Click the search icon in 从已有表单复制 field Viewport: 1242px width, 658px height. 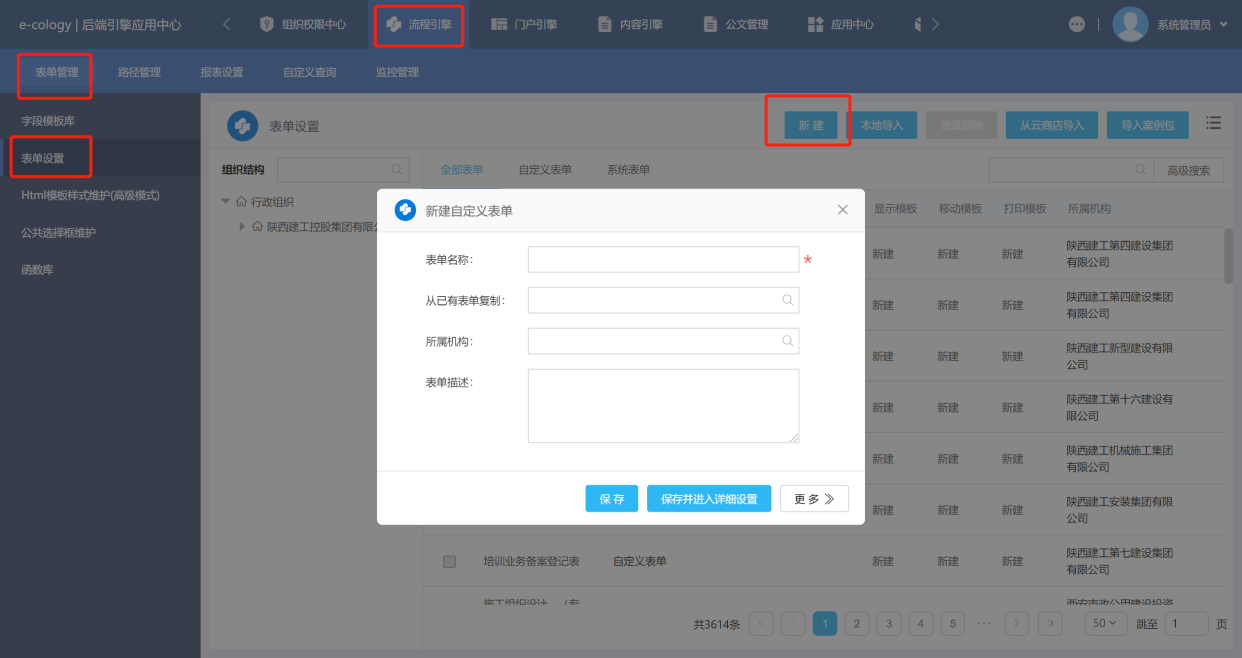787,300
